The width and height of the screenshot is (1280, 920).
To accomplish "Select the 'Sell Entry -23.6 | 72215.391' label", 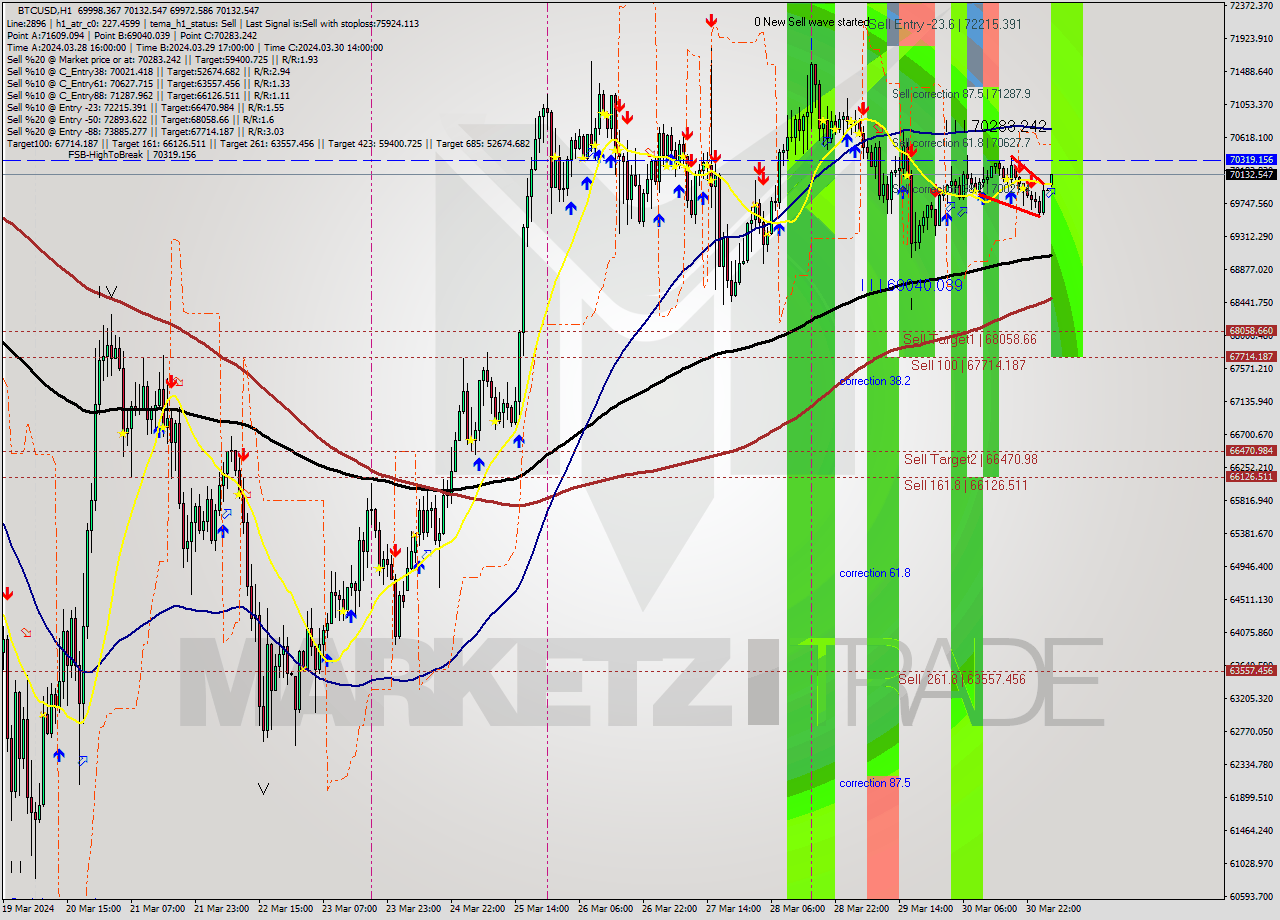I will (946, 24).
